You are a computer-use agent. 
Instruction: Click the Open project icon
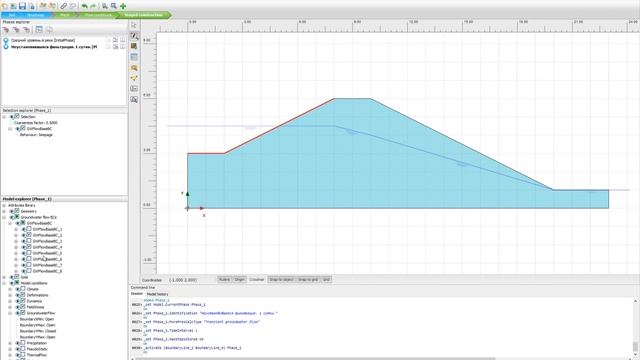coord(13,6)
